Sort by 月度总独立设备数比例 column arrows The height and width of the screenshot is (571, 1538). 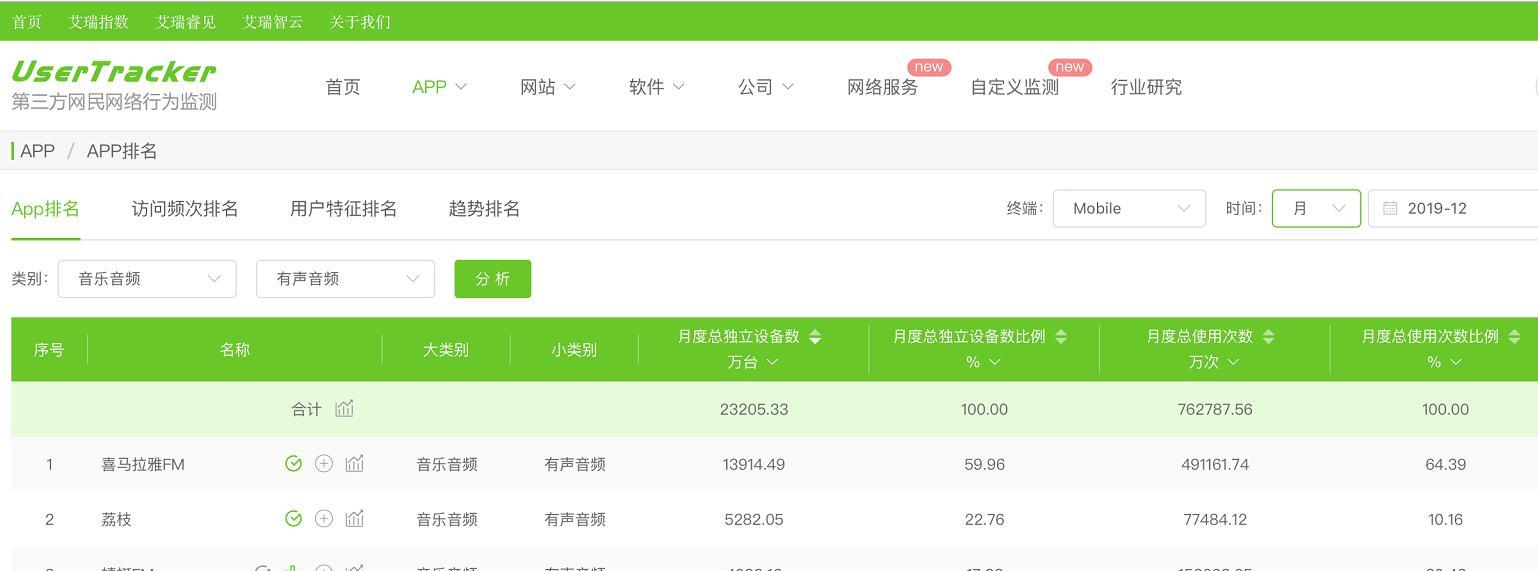pyautogui.click(x=1061, y=337)
